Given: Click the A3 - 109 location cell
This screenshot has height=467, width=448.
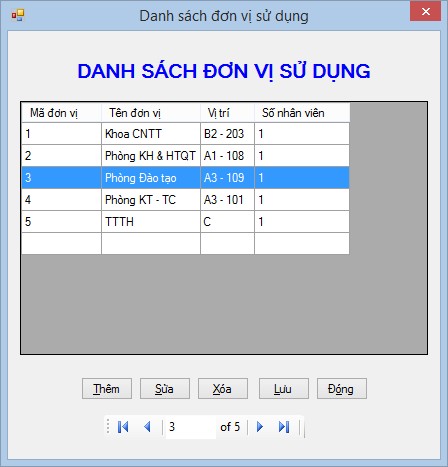Looking at the screenshot, I should pos(227,178).
